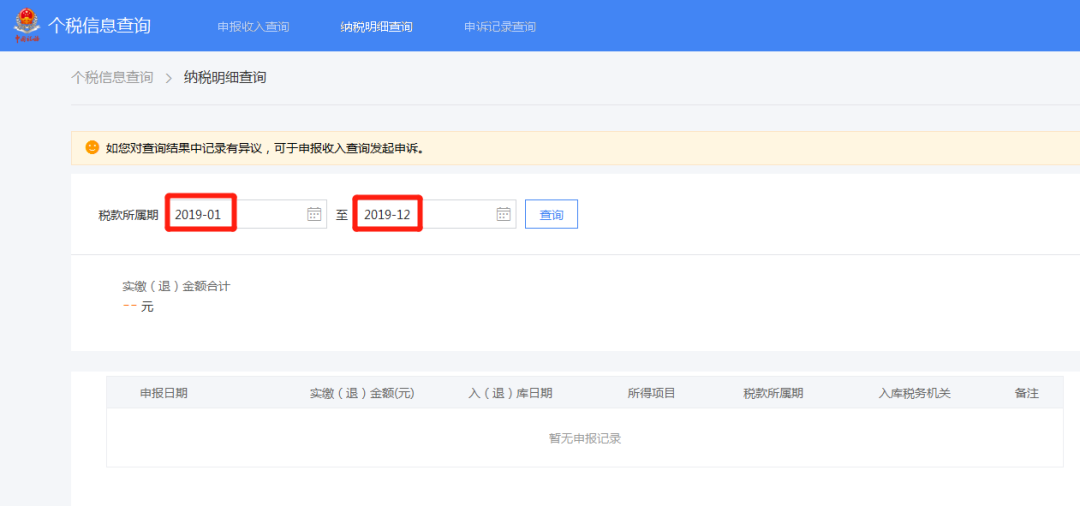
Task: Click the 所得项目 column header
Action: click(x=651, y=393)
